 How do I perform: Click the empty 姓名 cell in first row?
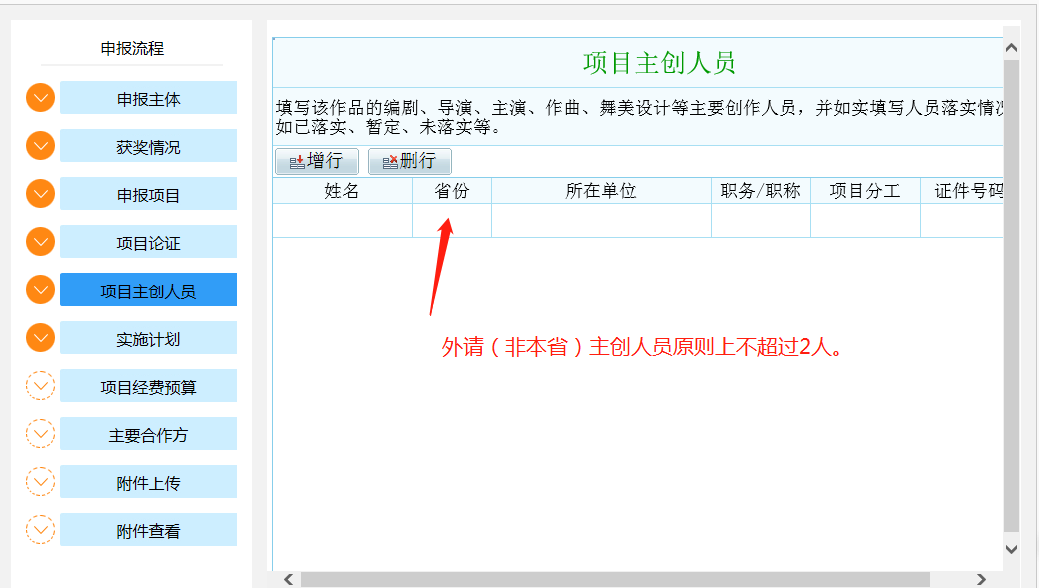342,221
